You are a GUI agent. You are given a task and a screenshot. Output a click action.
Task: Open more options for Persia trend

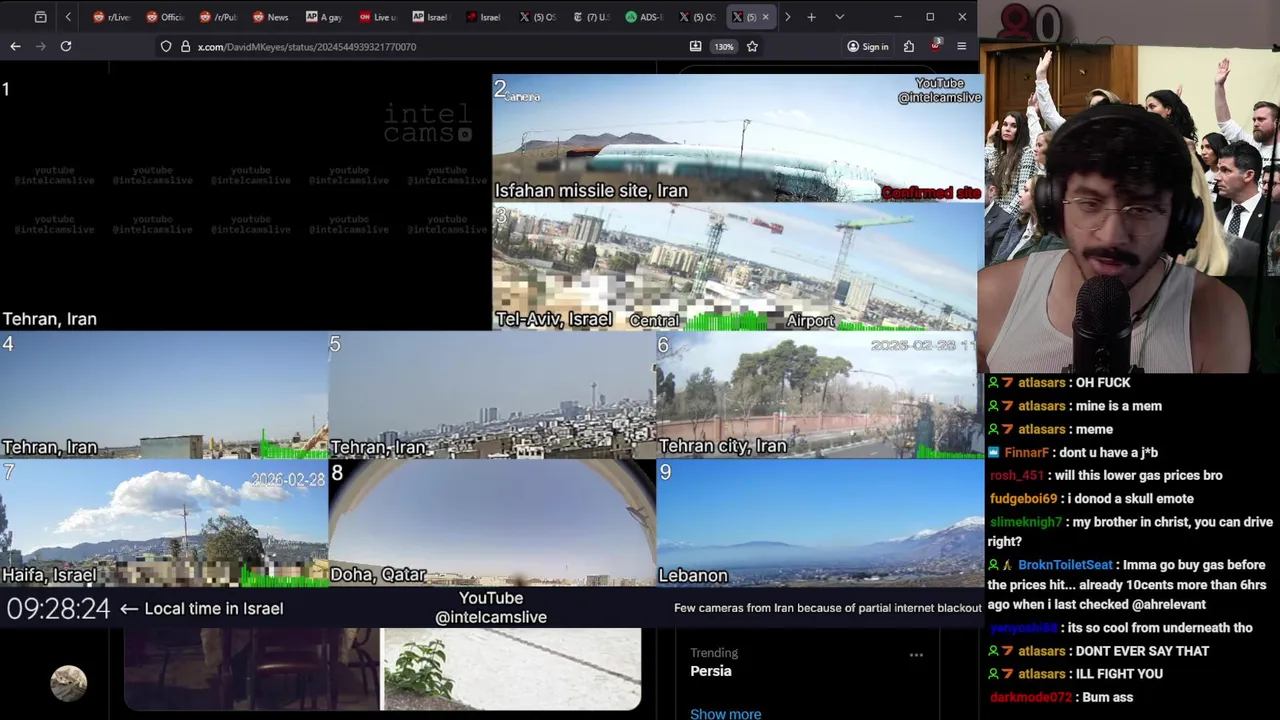pos(916,655)
